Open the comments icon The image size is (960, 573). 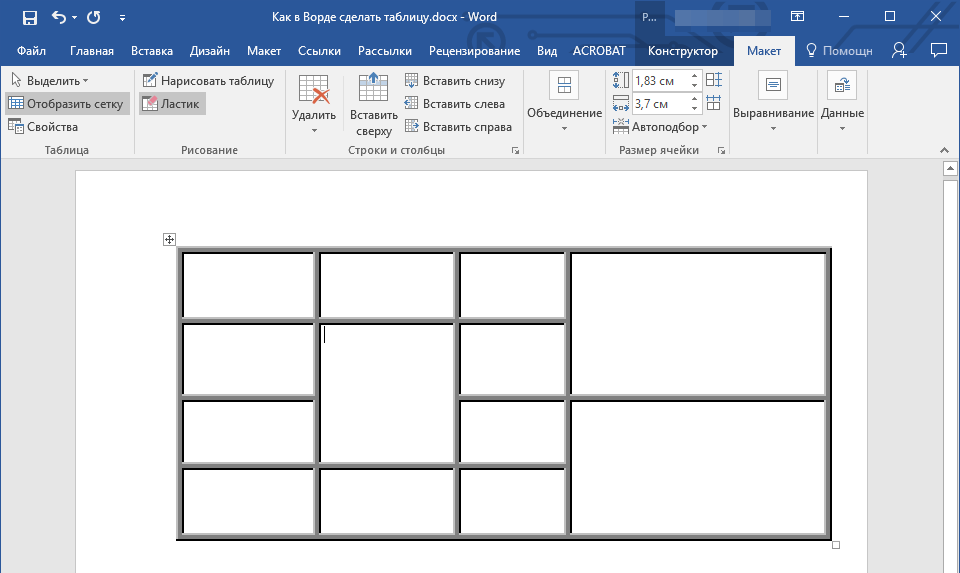[x=939, y=50]
